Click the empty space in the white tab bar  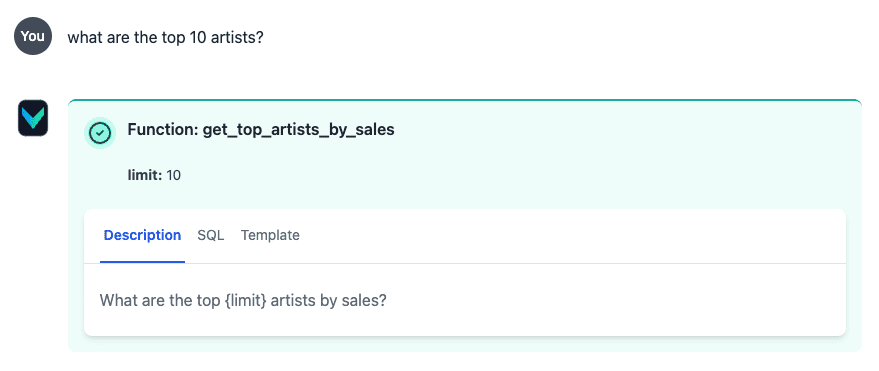[572, 235]
